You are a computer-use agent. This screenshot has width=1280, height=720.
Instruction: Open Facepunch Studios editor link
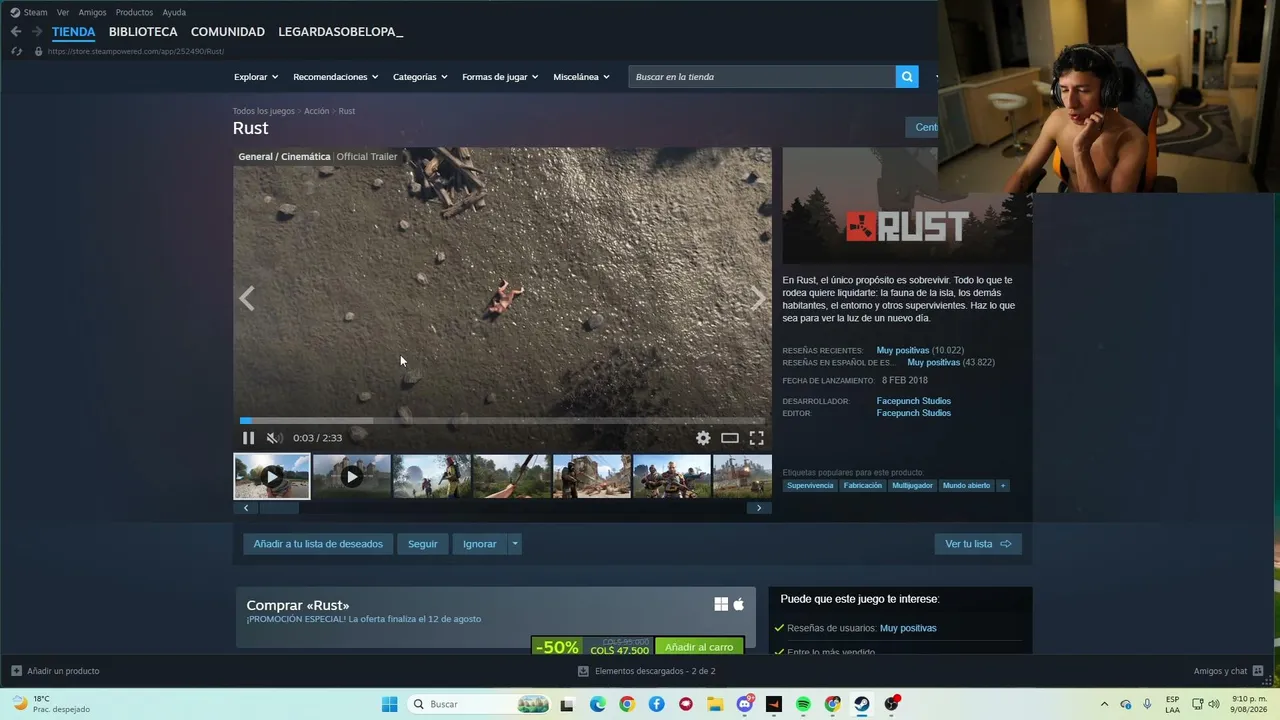click(x=914, y=413)
